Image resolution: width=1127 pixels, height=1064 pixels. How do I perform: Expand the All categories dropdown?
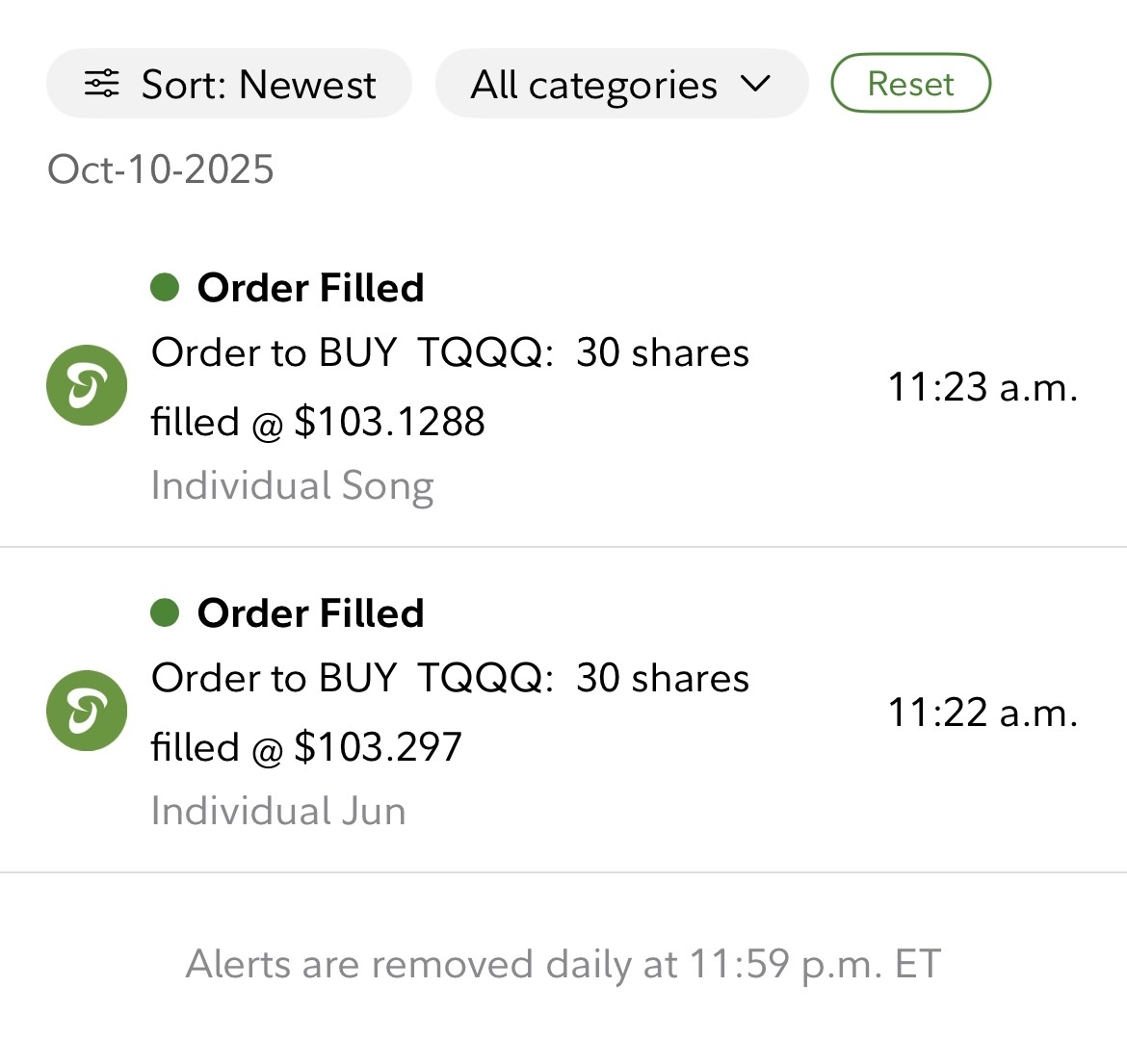(594, 85)
